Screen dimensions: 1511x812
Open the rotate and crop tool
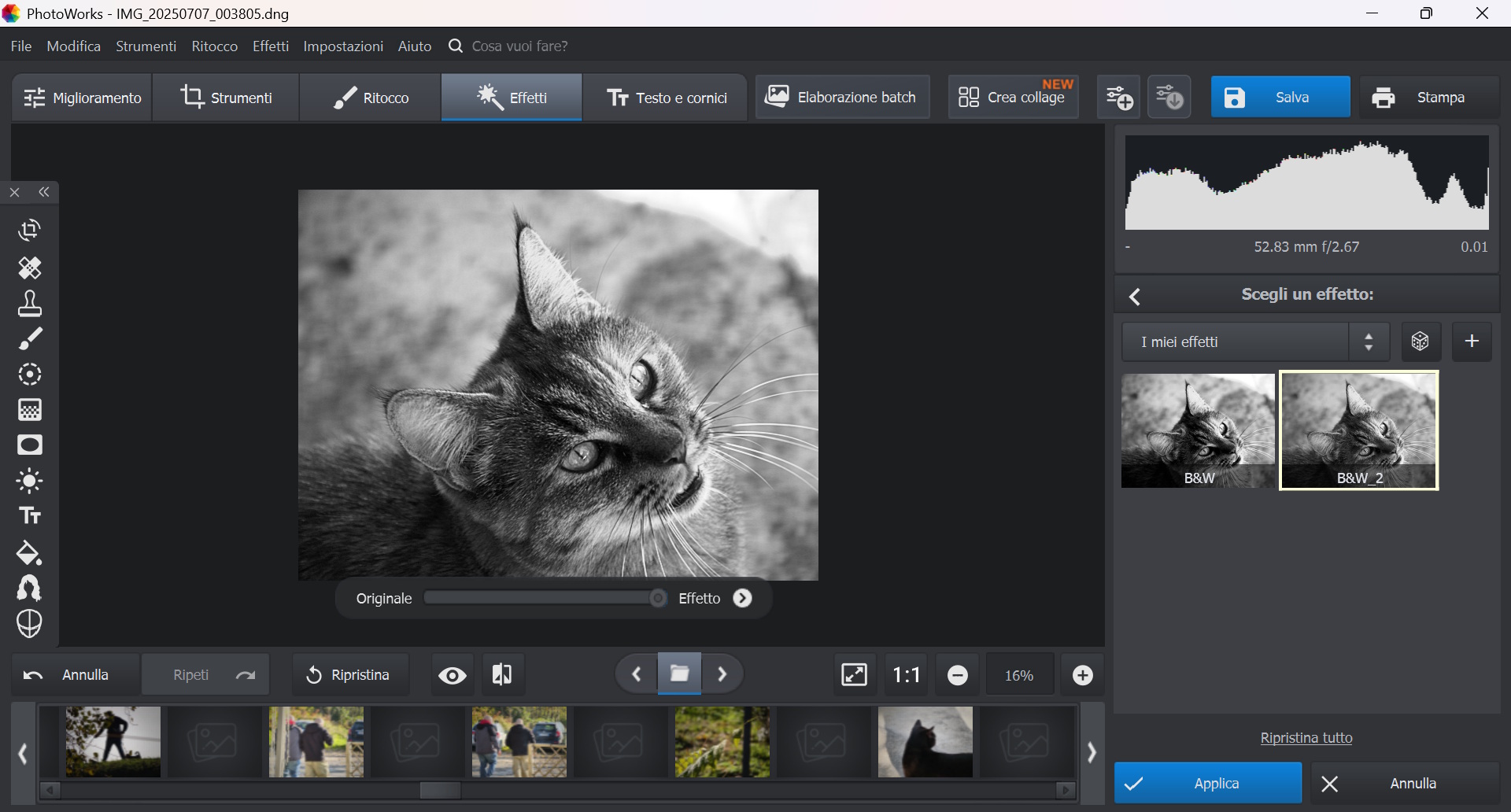pos(30,231)
